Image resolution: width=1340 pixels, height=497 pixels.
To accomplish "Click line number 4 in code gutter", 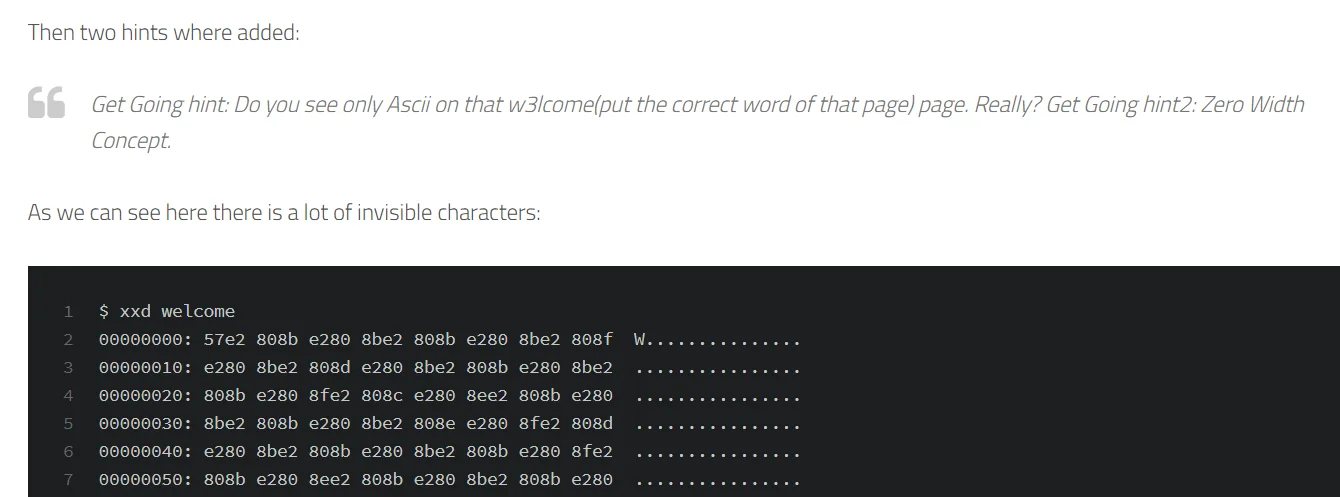I will [x=68, y=395].
